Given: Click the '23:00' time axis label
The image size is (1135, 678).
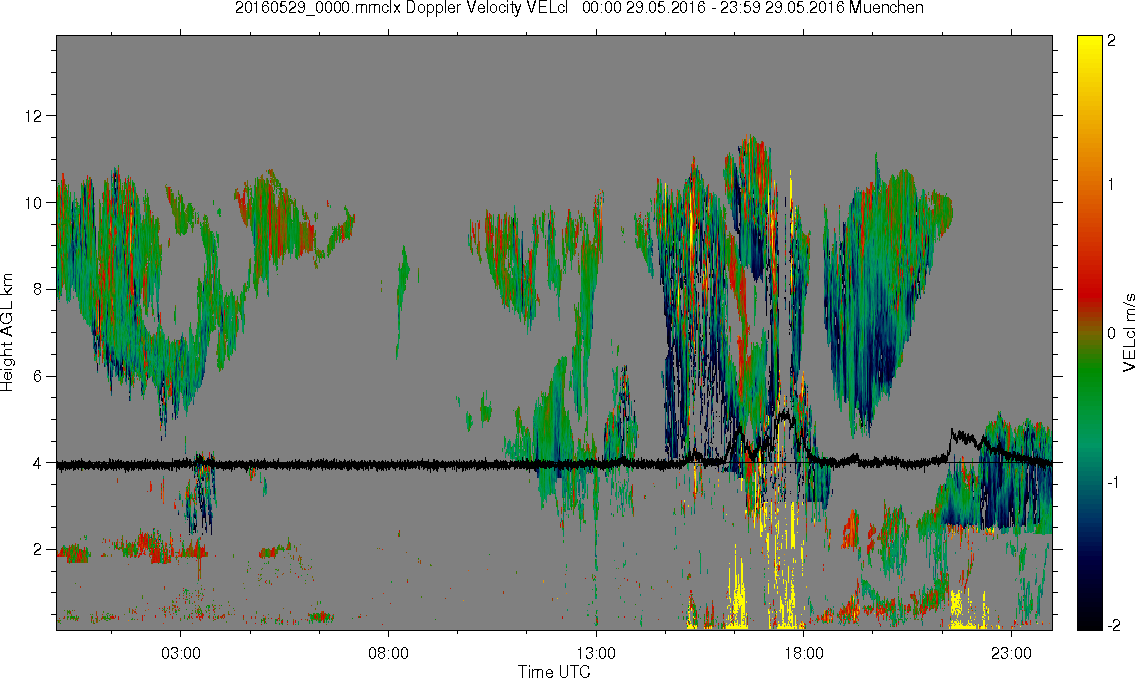Looking at the screenshot, I should click(1011, 653).
